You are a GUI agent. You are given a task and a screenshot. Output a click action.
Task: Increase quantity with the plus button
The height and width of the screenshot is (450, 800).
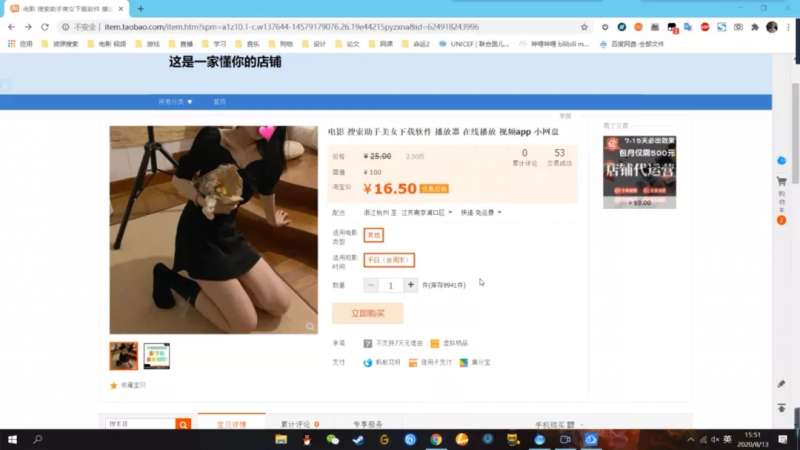(x=411, y=285)
